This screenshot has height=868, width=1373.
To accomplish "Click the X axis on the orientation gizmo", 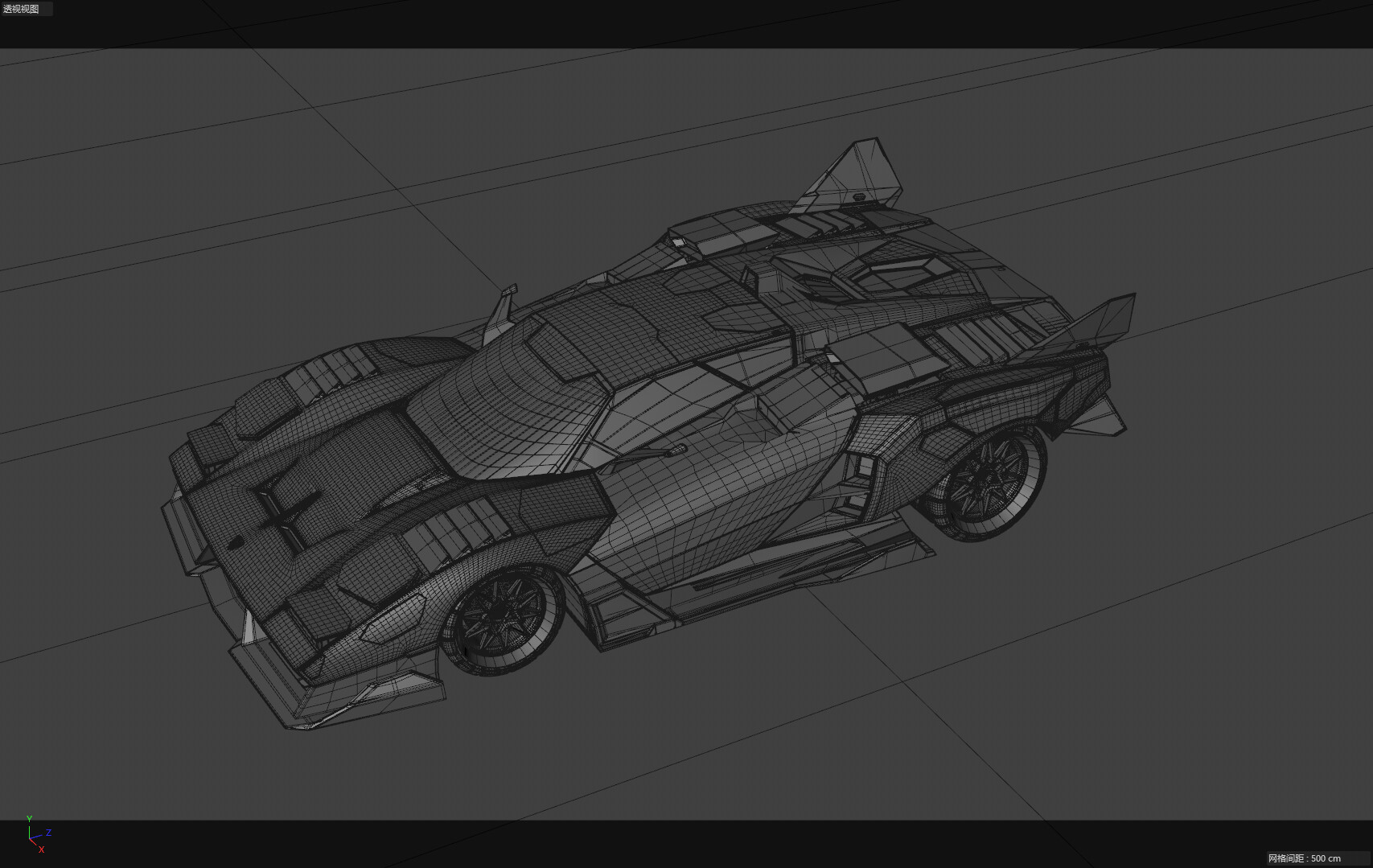I will pyautogui.click(x=41, y=849).
